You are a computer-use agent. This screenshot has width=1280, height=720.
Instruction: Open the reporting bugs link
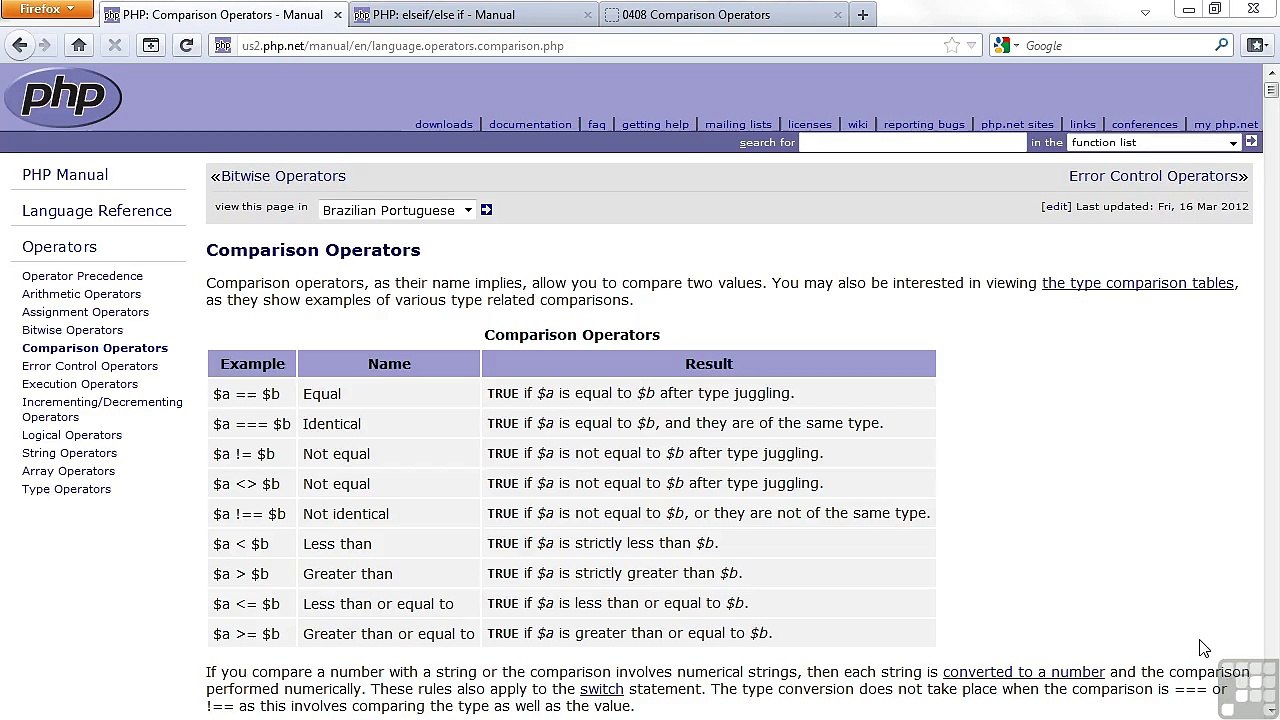(x=924, y=124)
